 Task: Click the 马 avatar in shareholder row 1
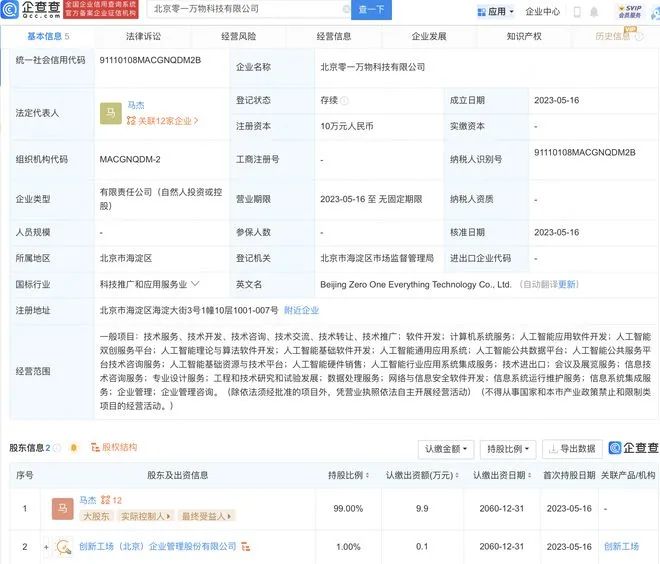pos(63,508)
